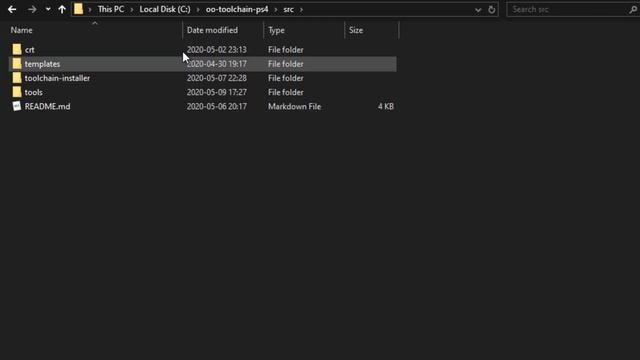
Task: Click the folder icon in address bar
Action: (x=78, y=9)
